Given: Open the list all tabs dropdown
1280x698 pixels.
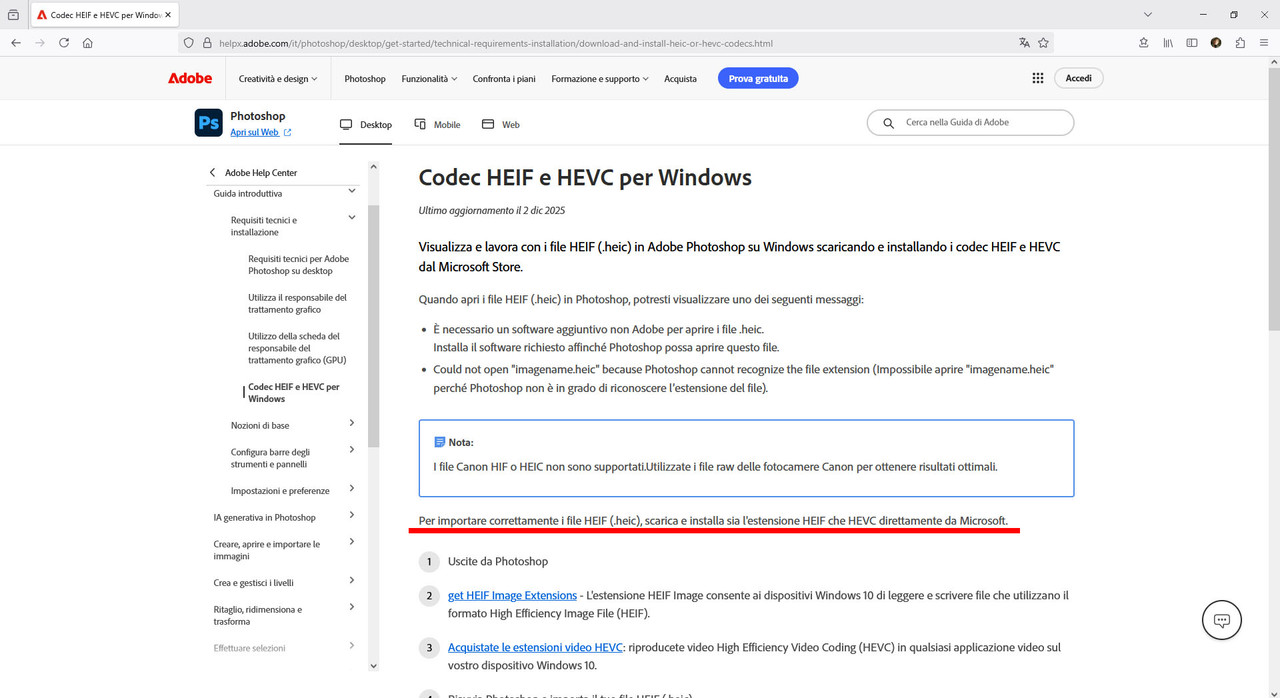Looking at the screenshot, I should click(x=1146, y=15).
